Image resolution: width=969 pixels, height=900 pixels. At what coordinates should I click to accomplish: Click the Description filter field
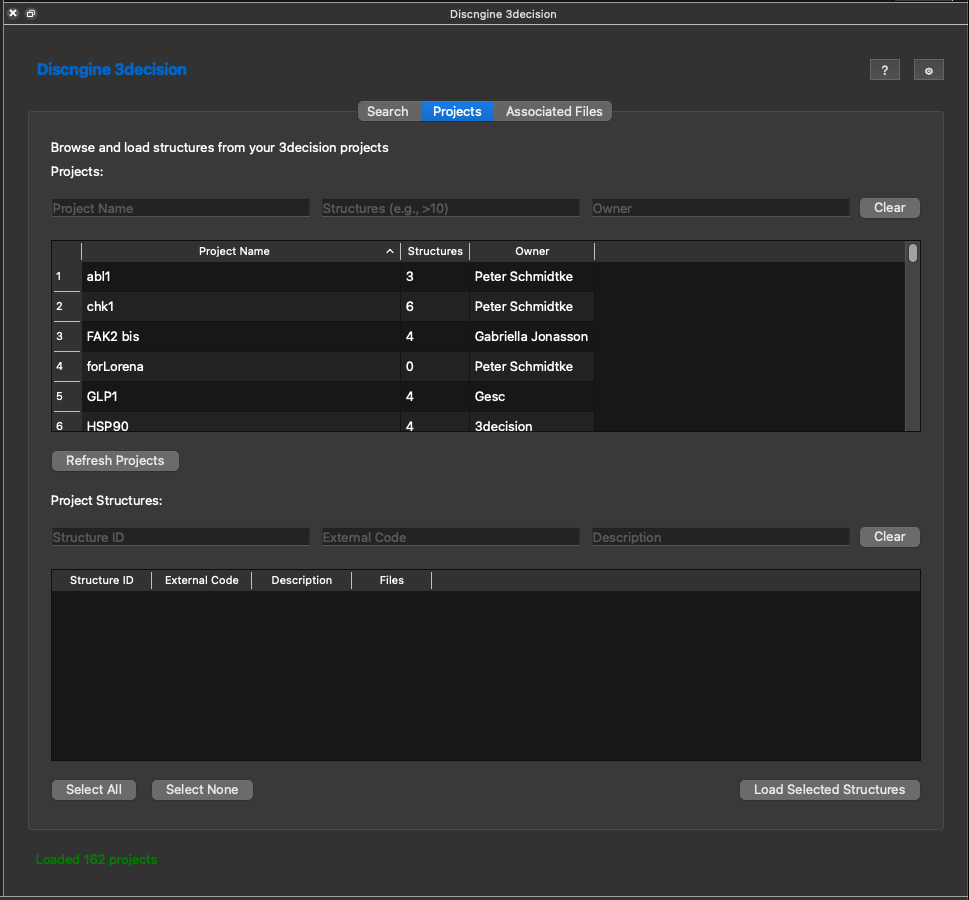pos(721,537)
